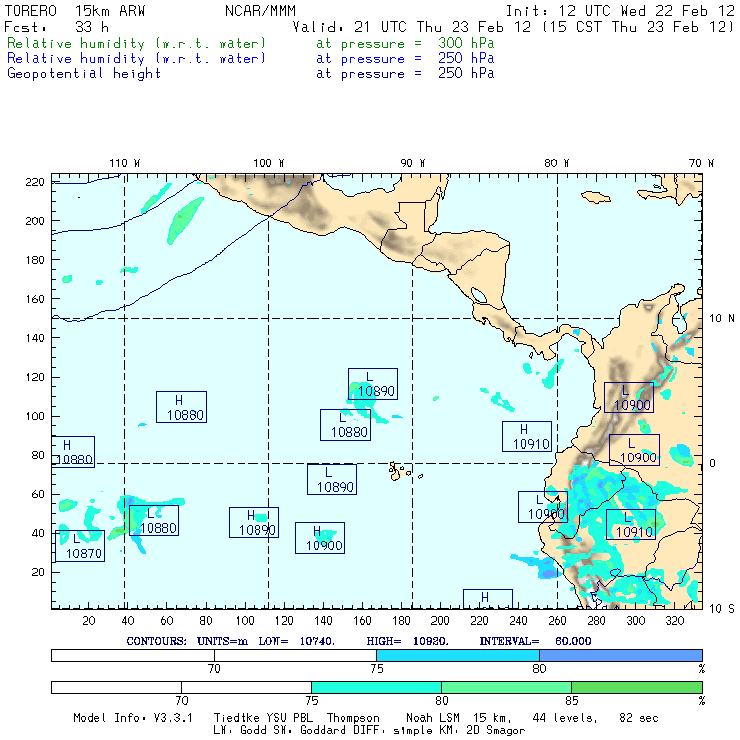The width and height of the screenshot is (740, 740).
Task: Click the 'KM: 2D Smagor' text
Action: pos(481,730)
